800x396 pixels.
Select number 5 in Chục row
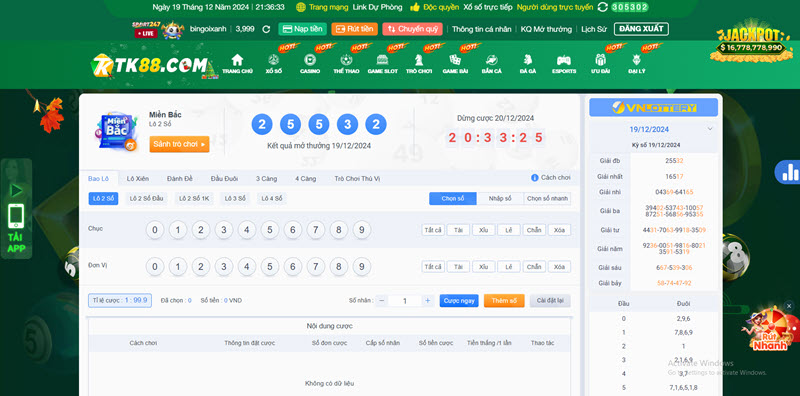pos(270,230)
